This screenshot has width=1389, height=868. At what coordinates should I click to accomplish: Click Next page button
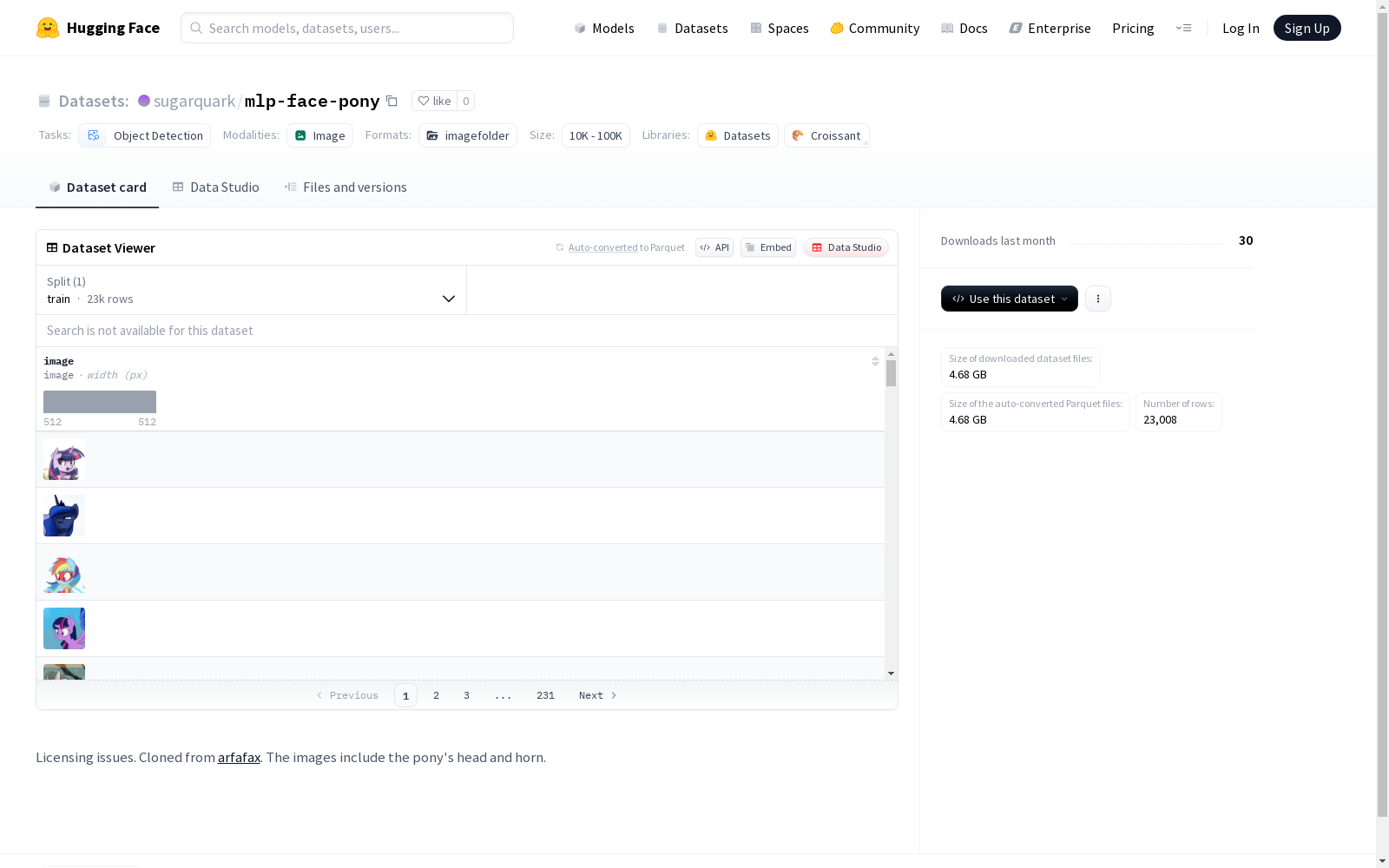pyautogui.click(x=598, y=695)
